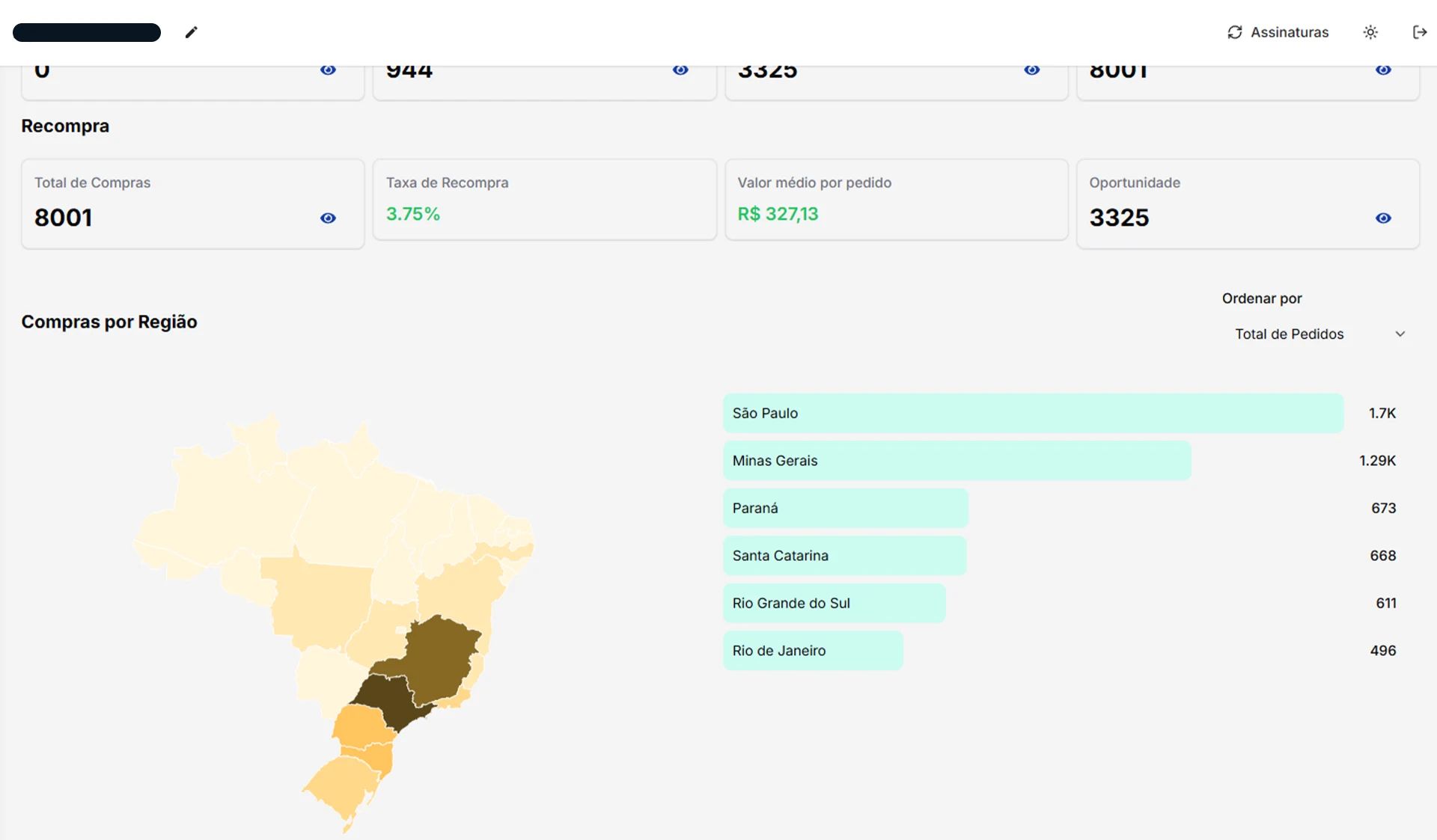Click the Oportunidade 3325 value

[x=1119, y=218]
